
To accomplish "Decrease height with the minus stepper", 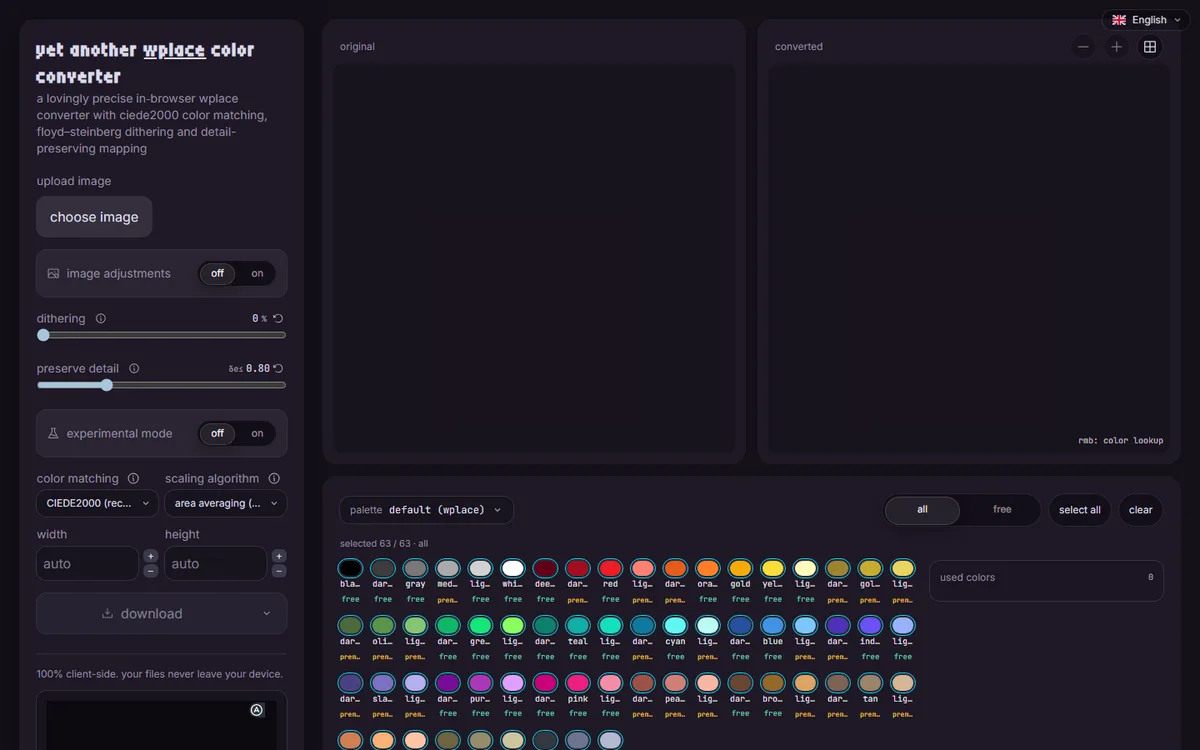I will pyautogui.click(x=279, y=571).
